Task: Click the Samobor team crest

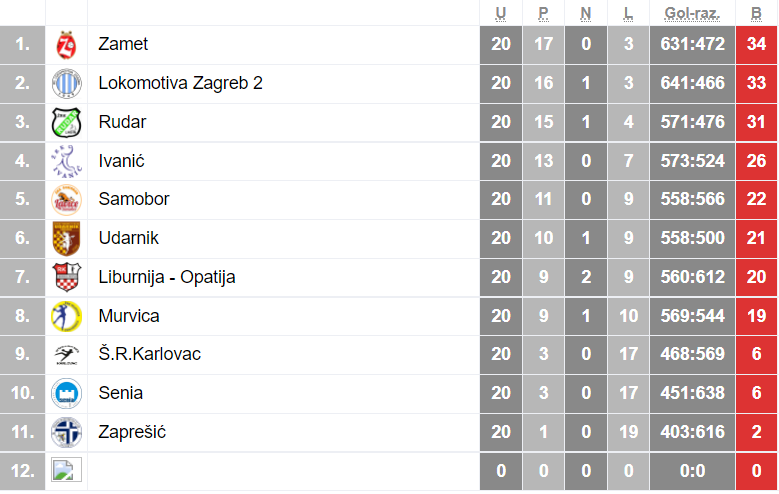Action: click(x=66, y=200)
